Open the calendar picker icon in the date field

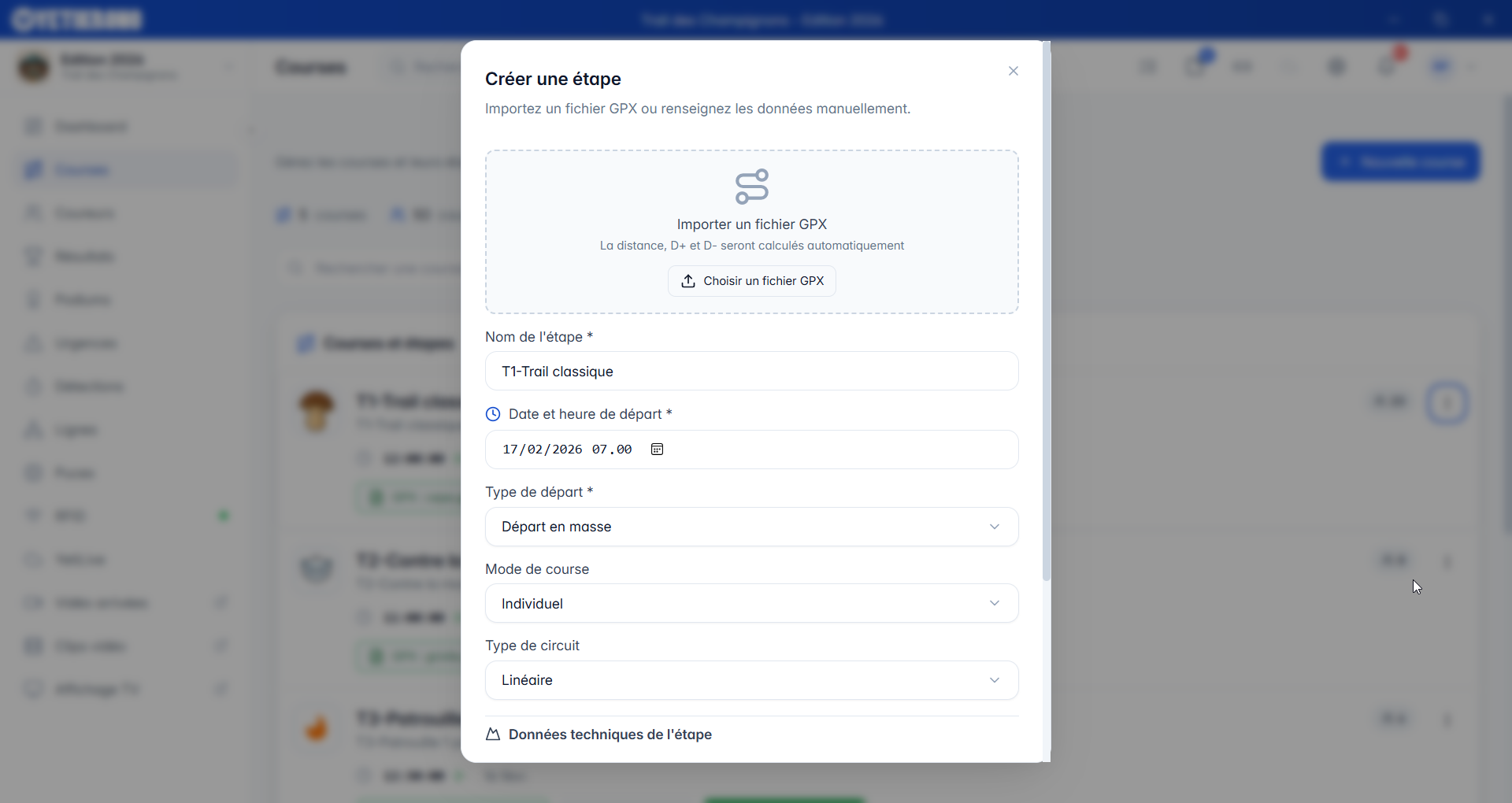click(x=657, y=450)
